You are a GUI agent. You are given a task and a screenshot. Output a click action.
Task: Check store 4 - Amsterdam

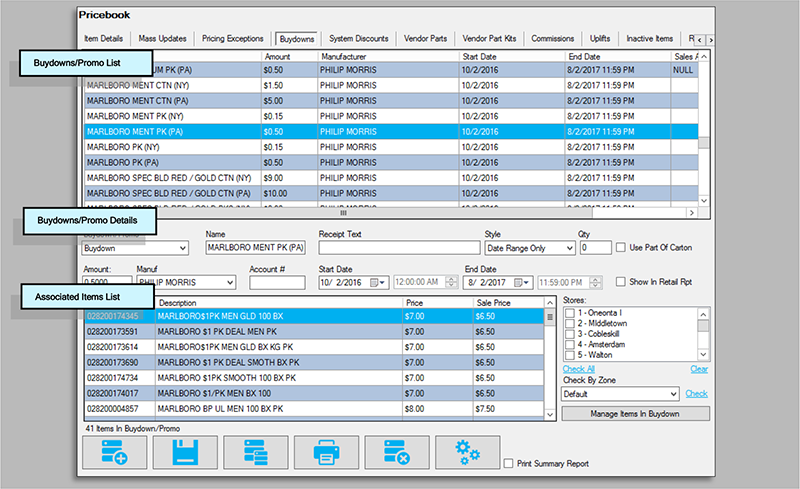click(570, 345)
